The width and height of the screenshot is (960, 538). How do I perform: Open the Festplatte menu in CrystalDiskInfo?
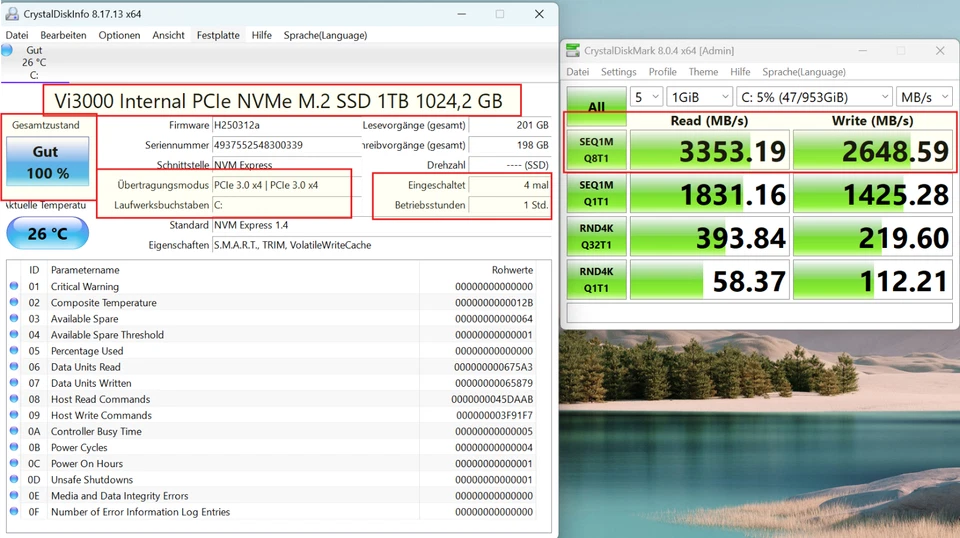(x=218, y=35)
